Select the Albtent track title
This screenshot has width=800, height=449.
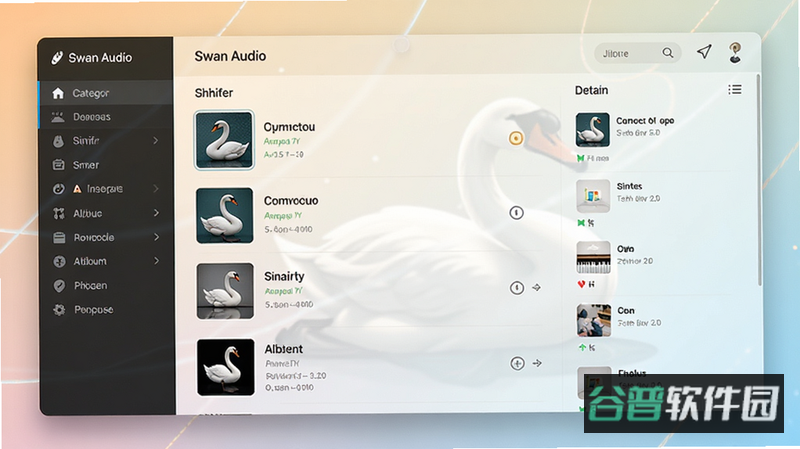point(284,350)
